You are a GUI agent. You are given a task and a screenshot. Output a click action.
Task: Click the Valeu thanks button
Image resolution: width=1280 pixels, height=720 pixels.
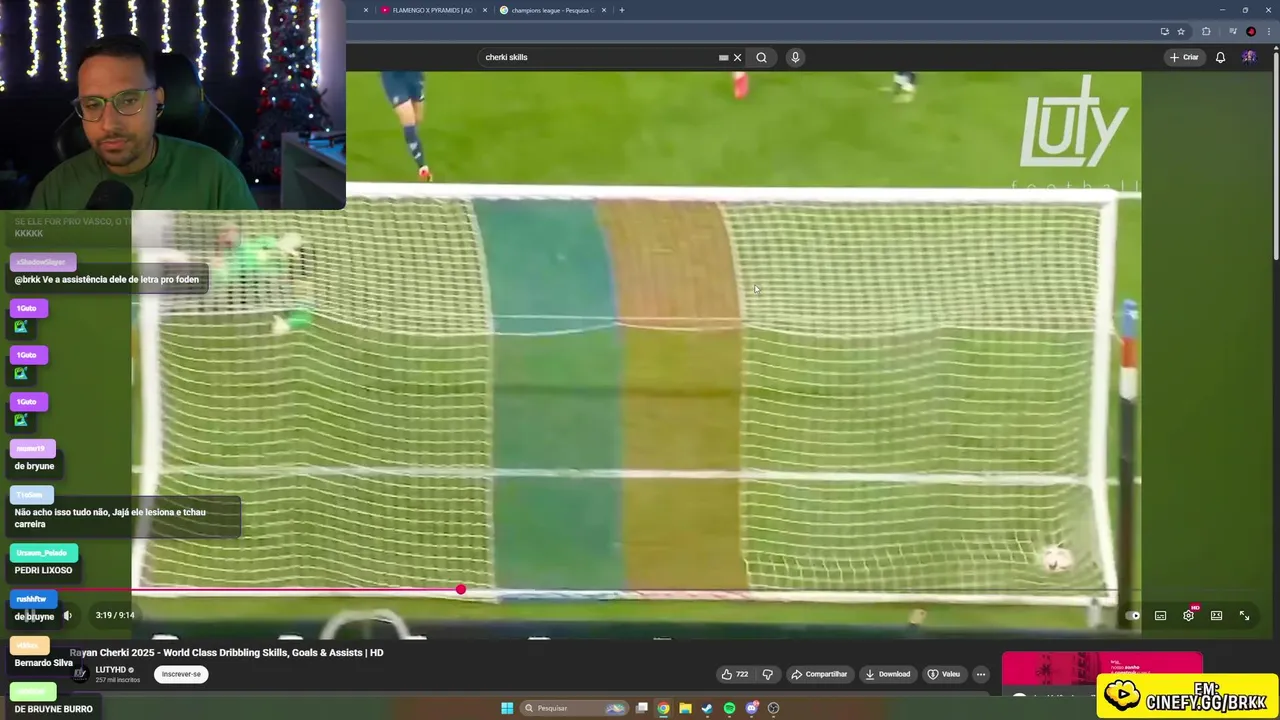[943, 674]
